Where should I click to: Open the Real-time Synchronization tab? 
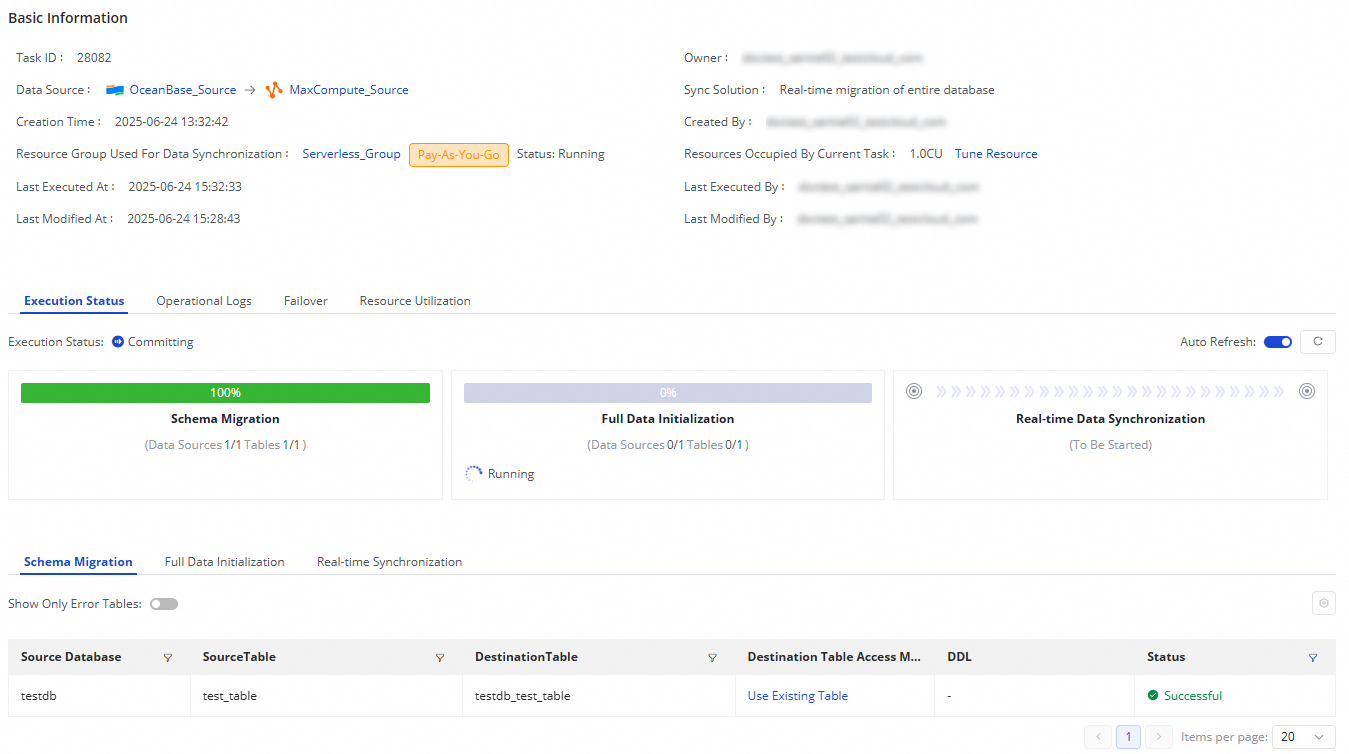(x=390, y=562)
